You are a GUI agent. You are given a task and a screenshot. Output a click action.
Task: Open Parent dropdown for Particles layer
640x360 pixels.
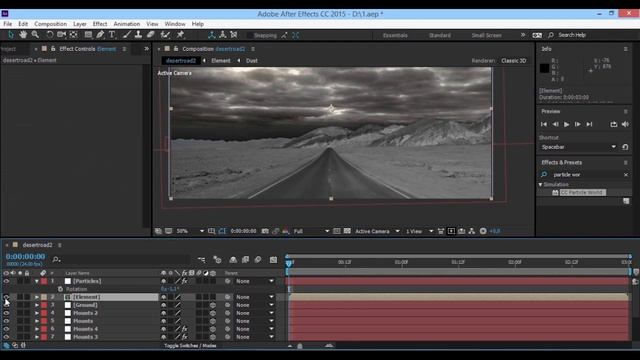pyautogui.click(x=255, y=281)
